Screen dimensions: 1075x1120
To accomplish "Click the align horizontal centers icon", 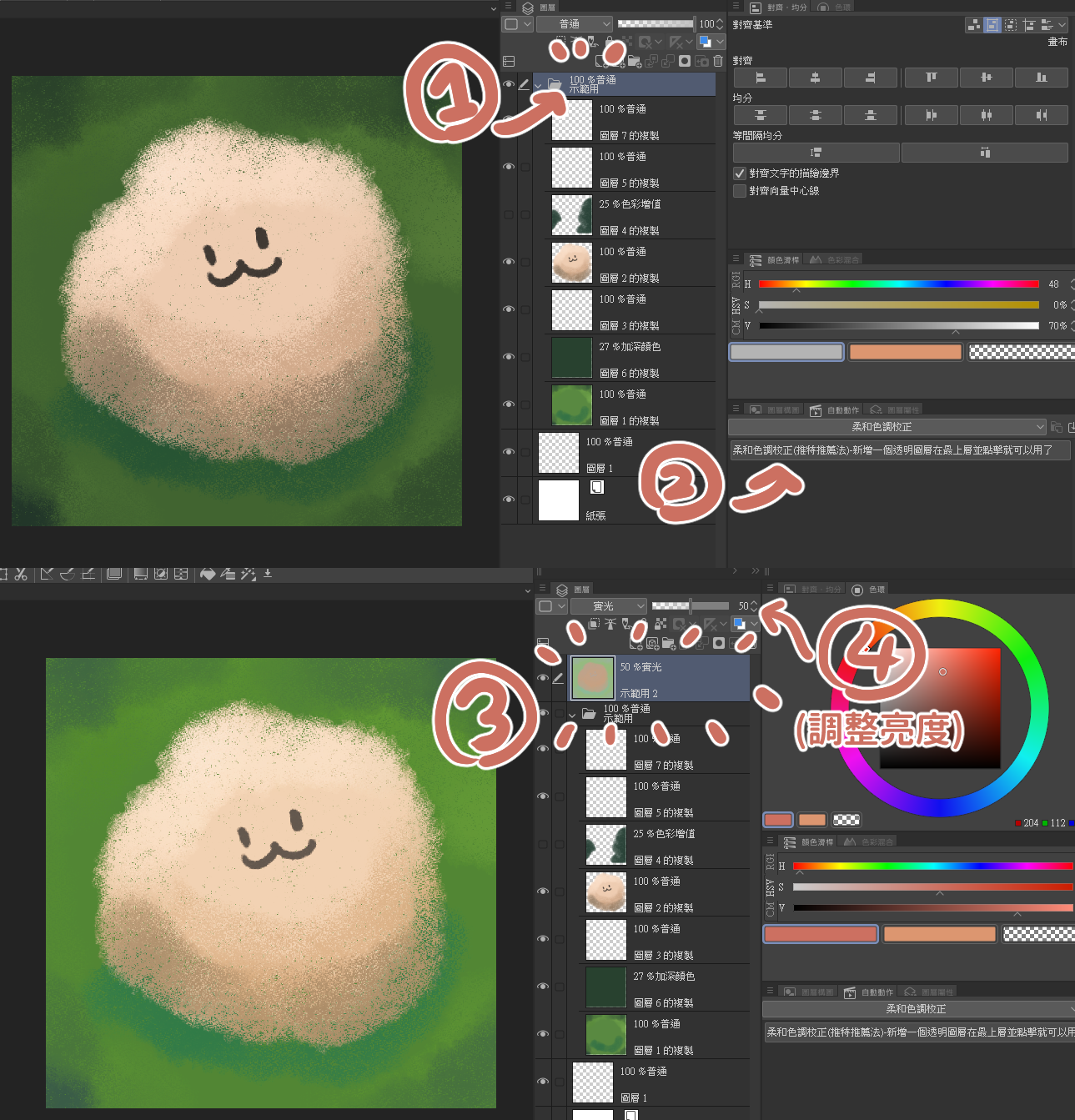I will 815,78.
